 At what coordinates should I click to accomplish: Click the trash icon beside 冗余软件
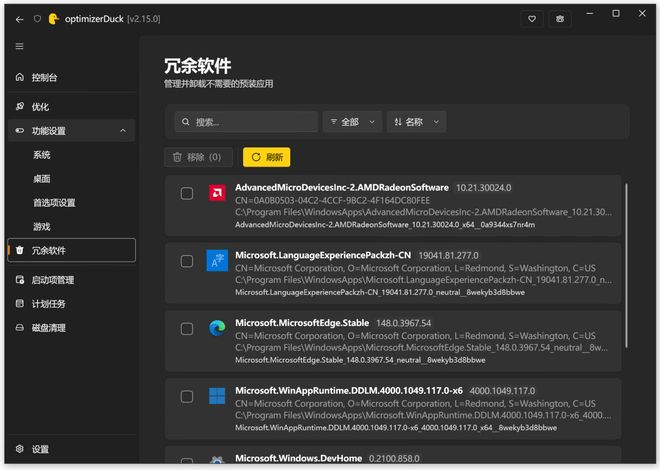pyautogui.click(x=19, y=250)
